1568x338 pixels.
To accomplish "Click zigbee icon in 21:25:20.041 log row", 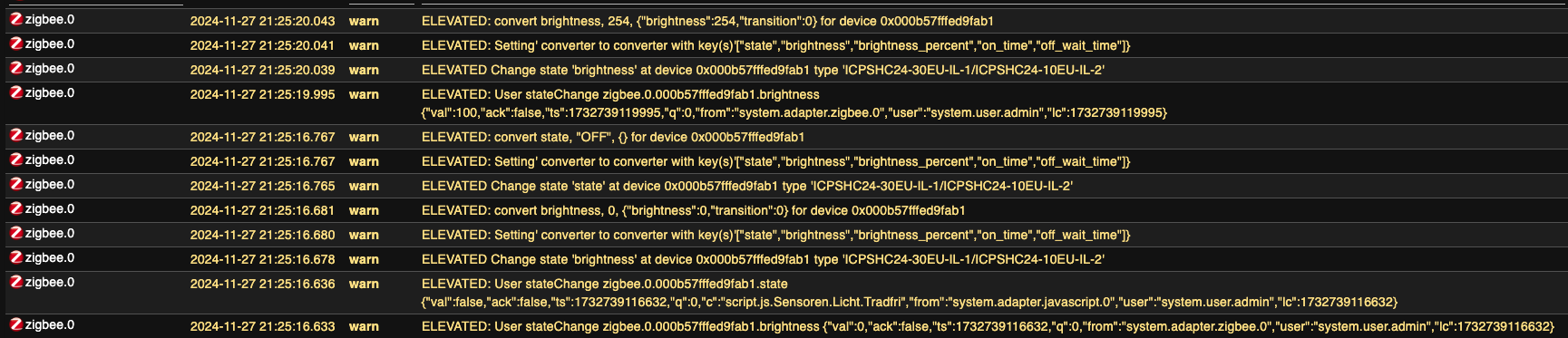I will 15,43.
